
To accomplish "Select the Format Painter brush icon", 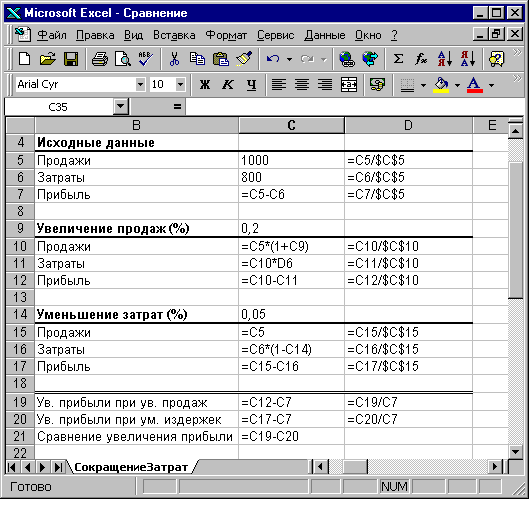I will click(x=244, y=59).
